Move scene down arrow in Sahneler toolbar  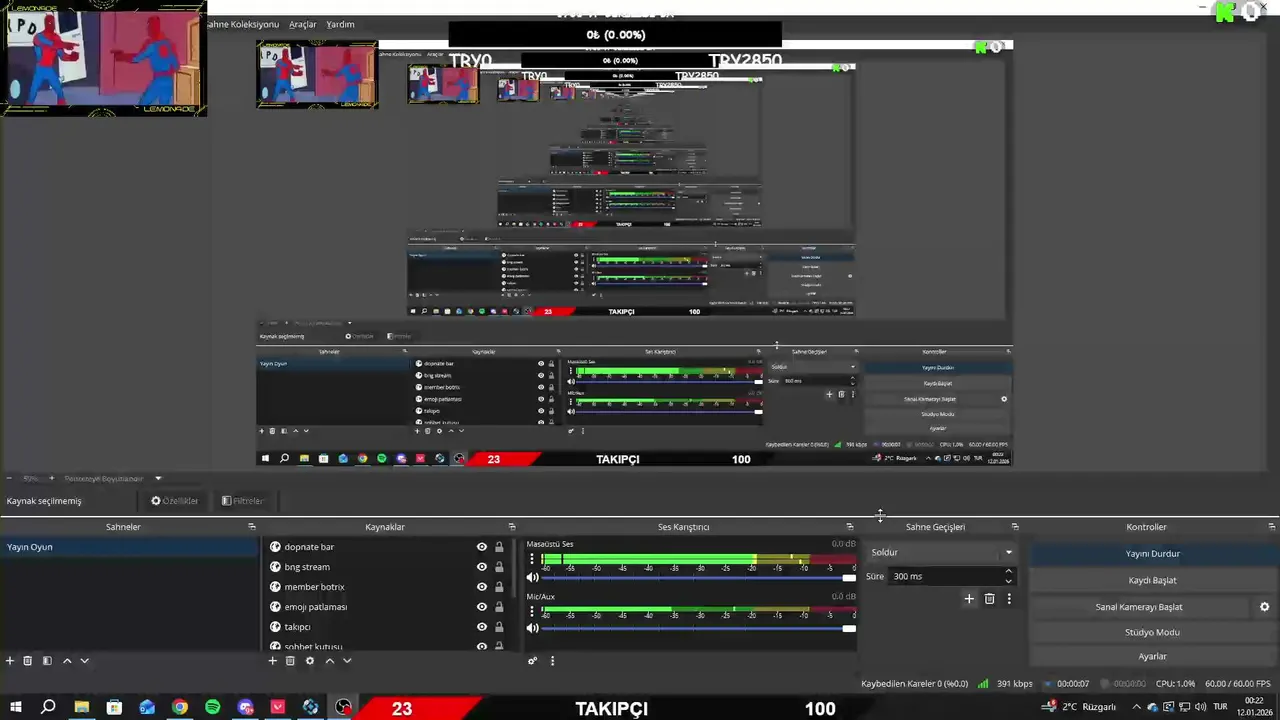tap(84, 661)
